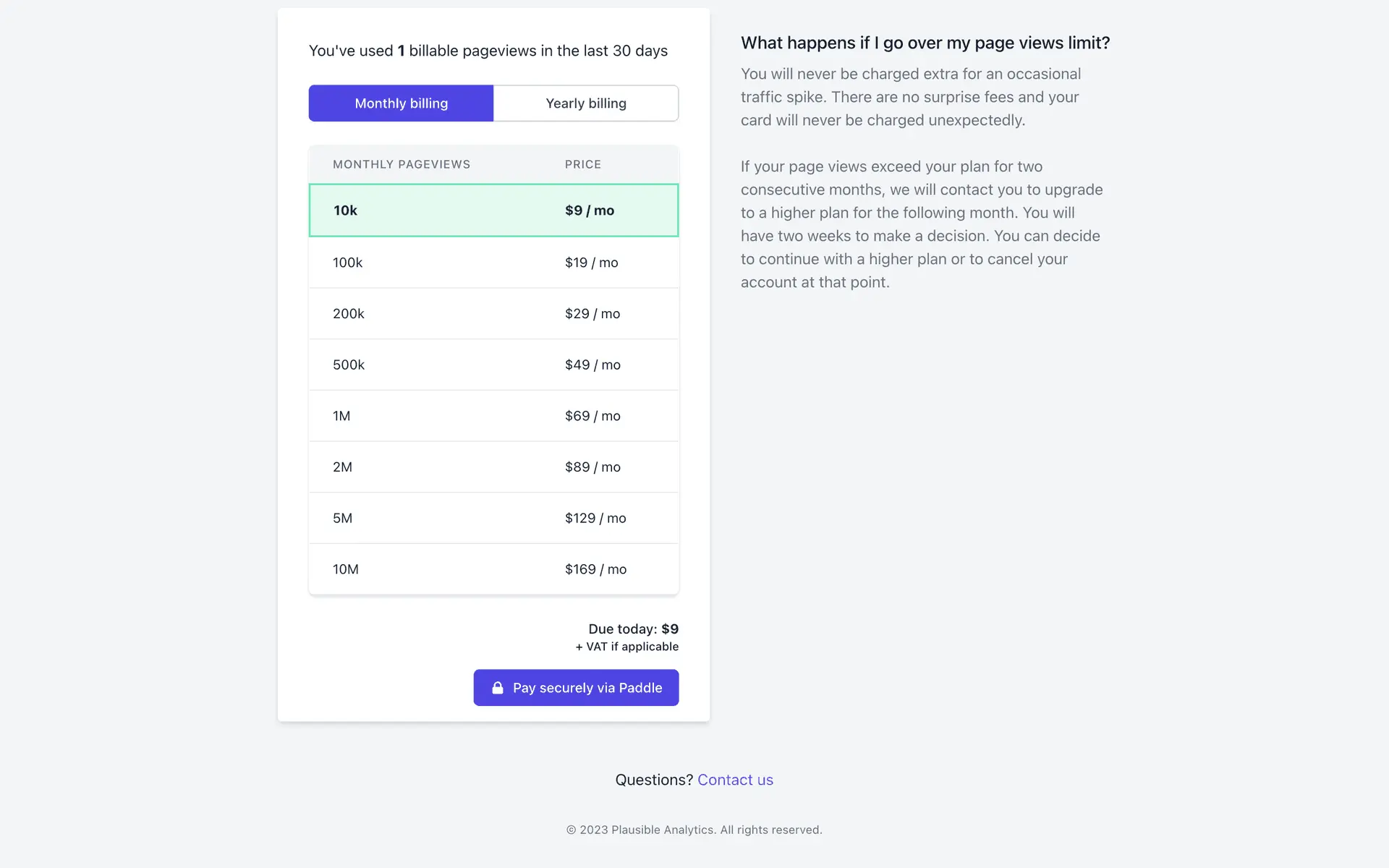Viewport: 1389px width, 868px height.
Task: Switch to Yearly billing
Action: click(x=585, y=103)
